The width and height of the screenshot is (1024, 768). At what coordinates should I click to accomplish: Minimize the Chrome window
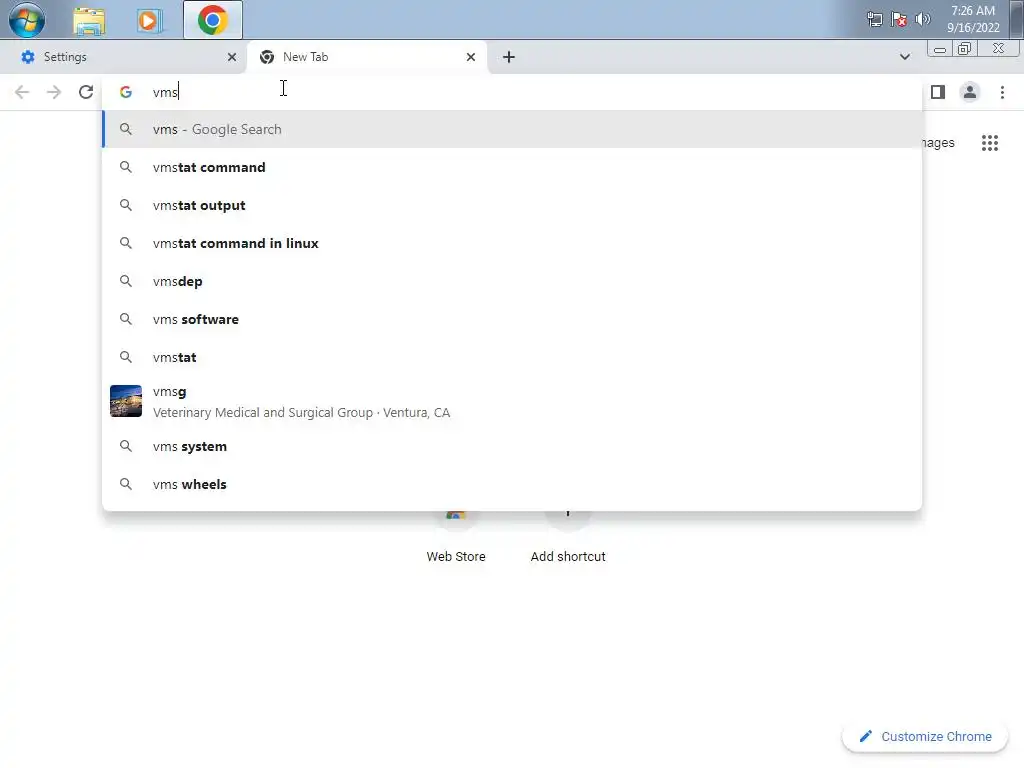940,49
